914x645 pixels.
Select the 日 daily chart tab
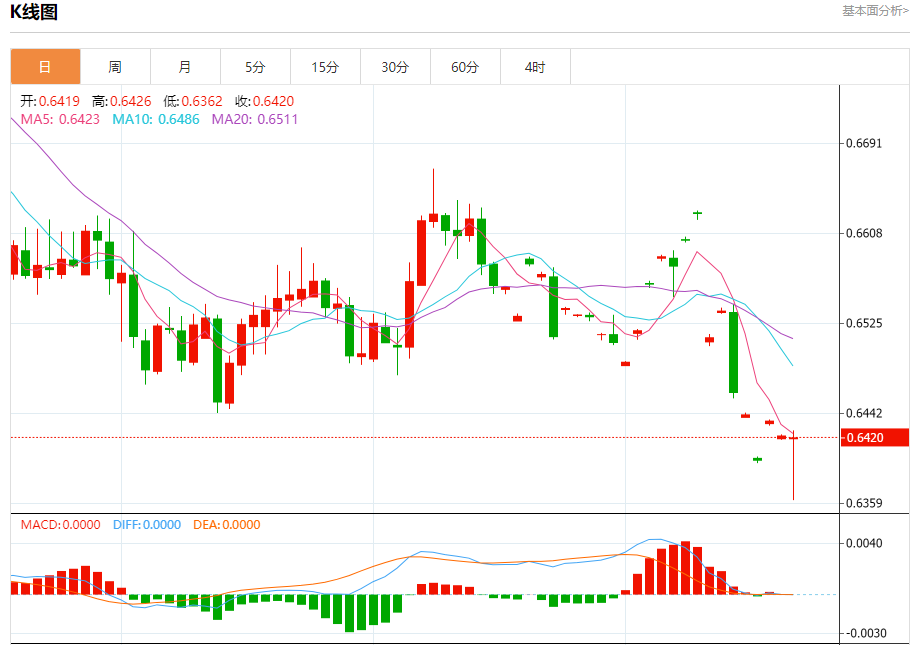click(45, 67)
